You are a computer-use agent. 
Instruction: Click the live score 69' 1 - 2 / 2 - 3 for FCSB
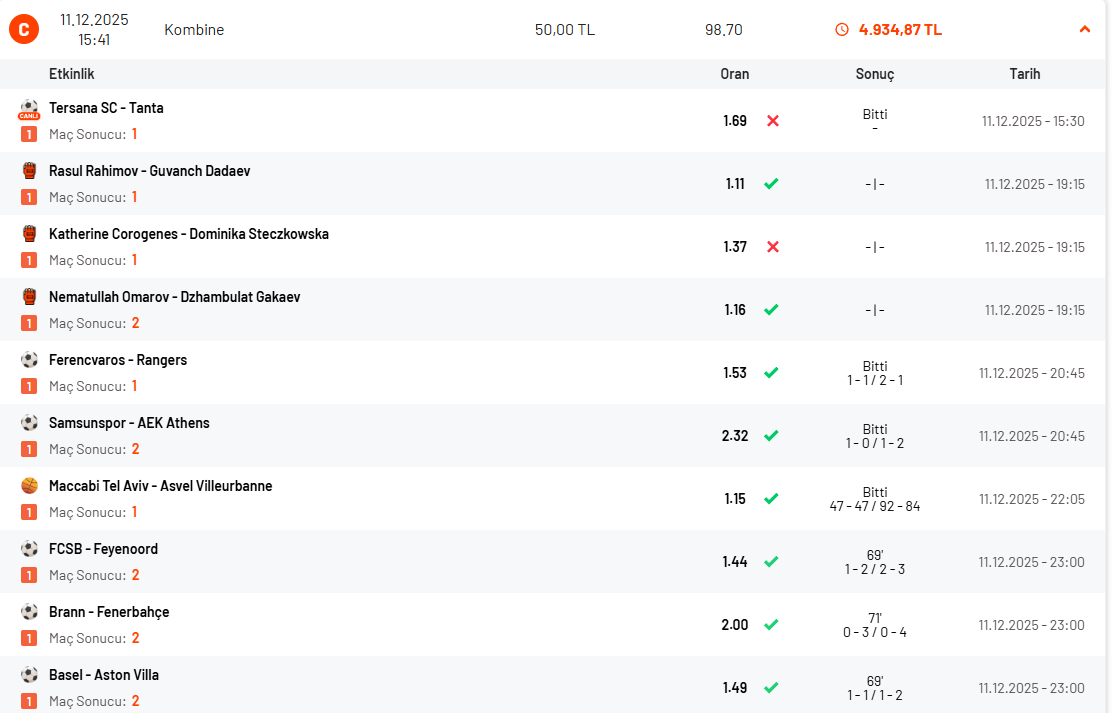pyautogui.click(x=874, y=562)
